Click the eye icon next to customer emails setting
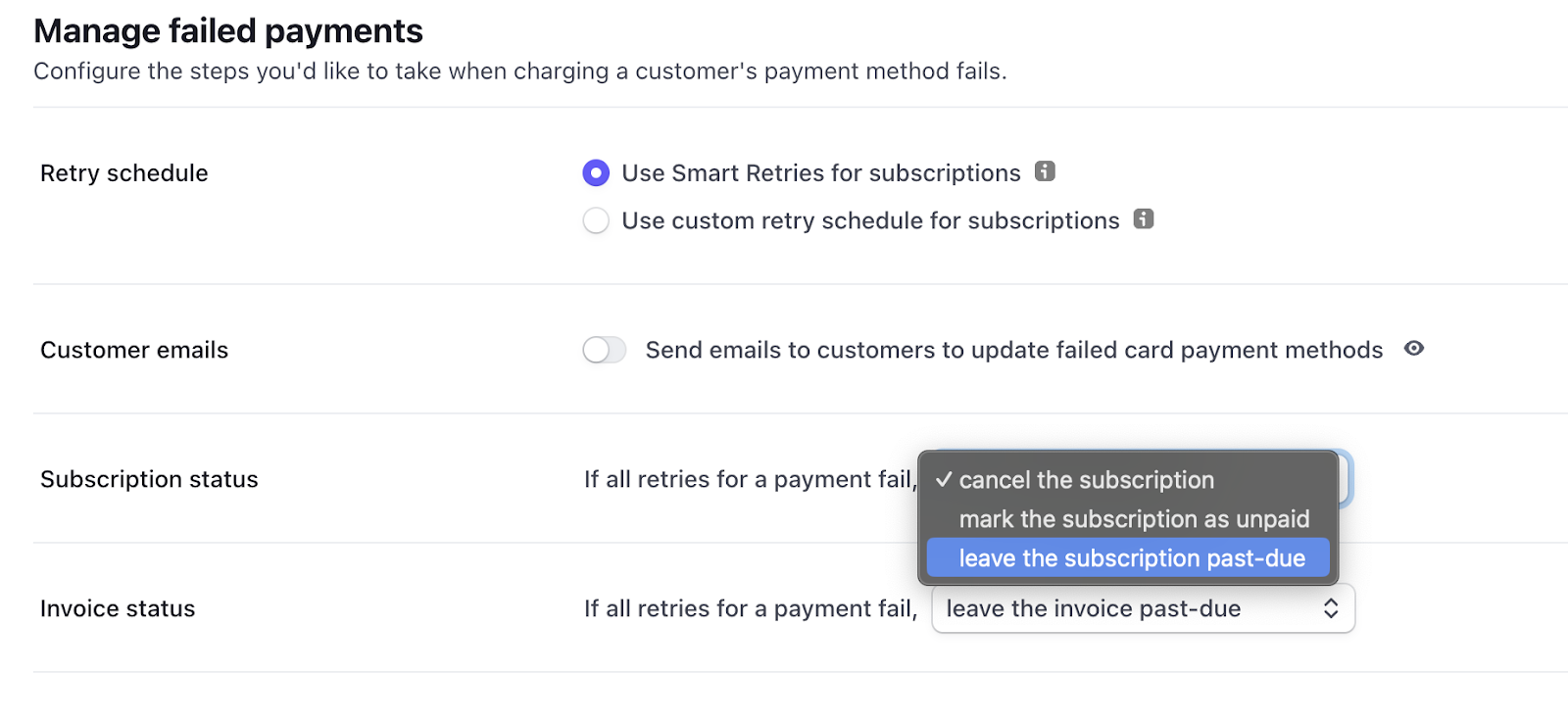This screenshot has height=723, width=1568. (1413, 349)
